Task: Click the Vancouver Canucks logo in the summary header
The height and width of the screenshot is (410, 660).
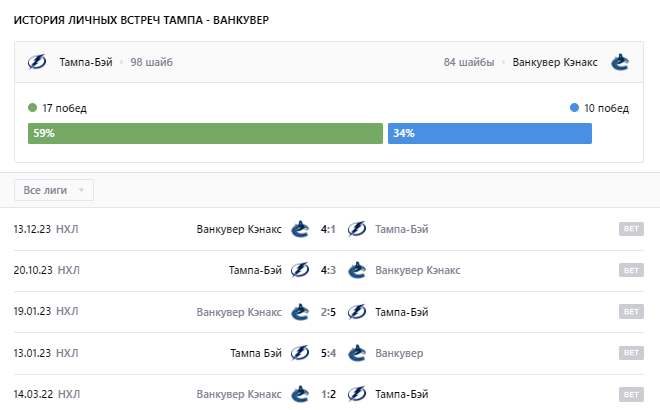Action: (620, 62)
